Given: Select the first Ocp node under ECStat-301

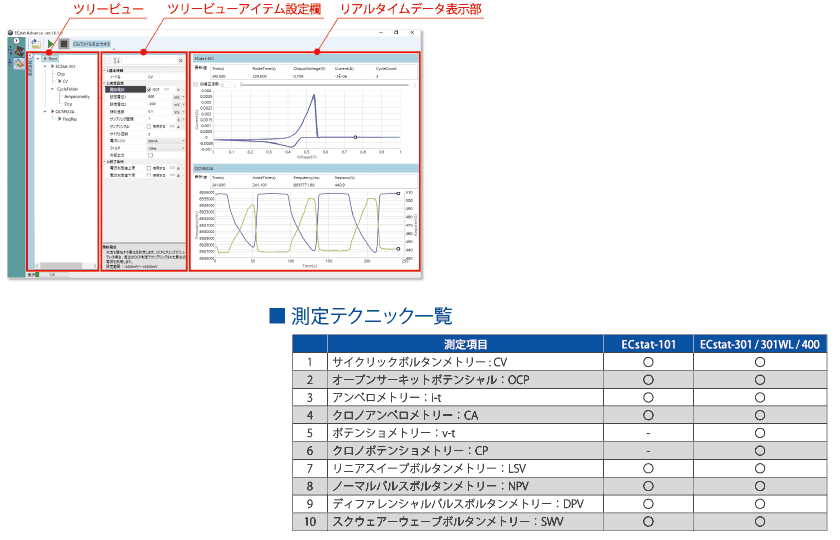Looking at the screenshot, I should [61, 74].
